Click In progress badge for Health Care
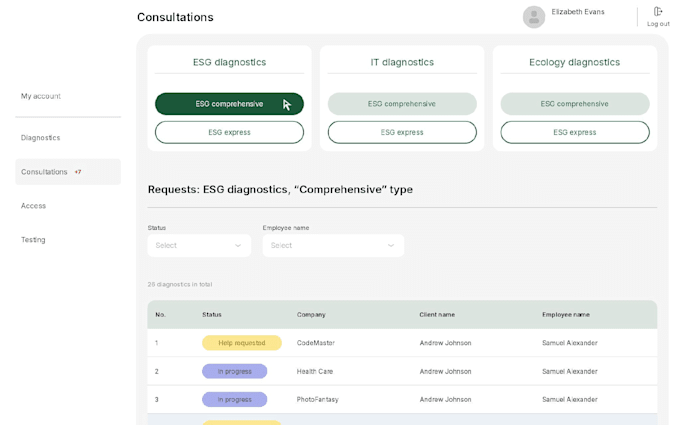Image resolution: width=680 pixels, height=425 pixels. click(235, 371)
